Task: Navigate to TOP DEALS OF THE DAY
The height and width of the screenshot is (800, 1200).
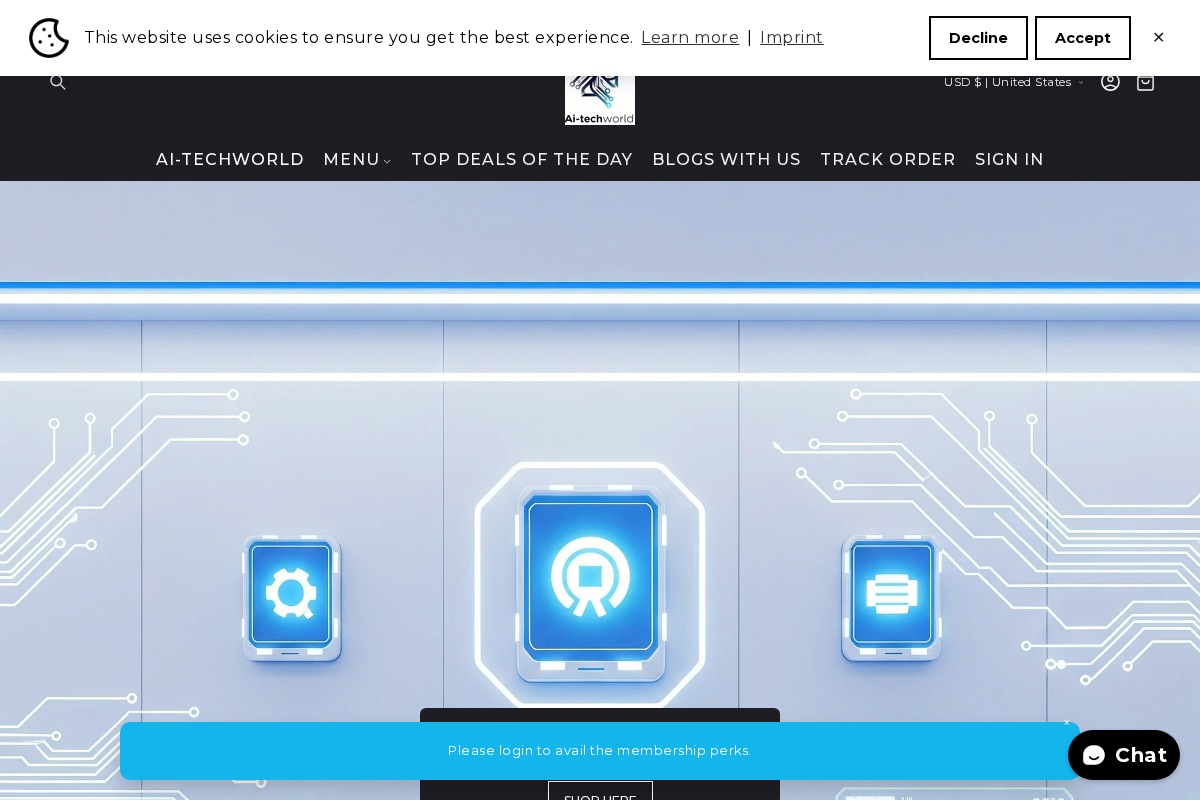Action: pos(522,160)
